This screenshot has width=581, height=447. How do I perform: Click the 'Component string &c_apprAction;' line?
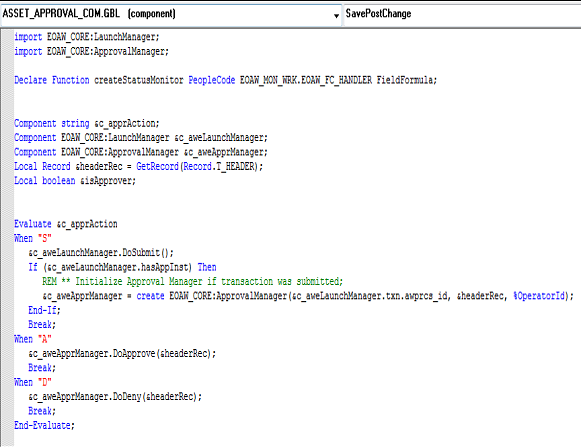(87, 123)
